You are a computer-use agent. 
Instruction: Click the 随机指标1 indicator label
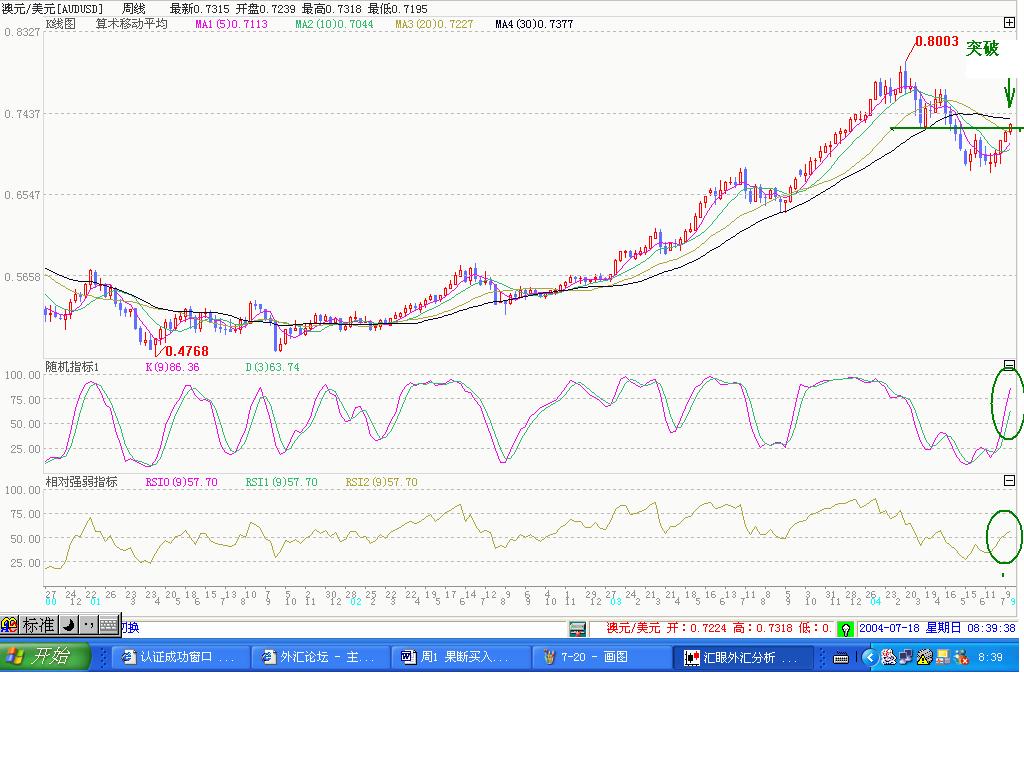coord(72,367)
